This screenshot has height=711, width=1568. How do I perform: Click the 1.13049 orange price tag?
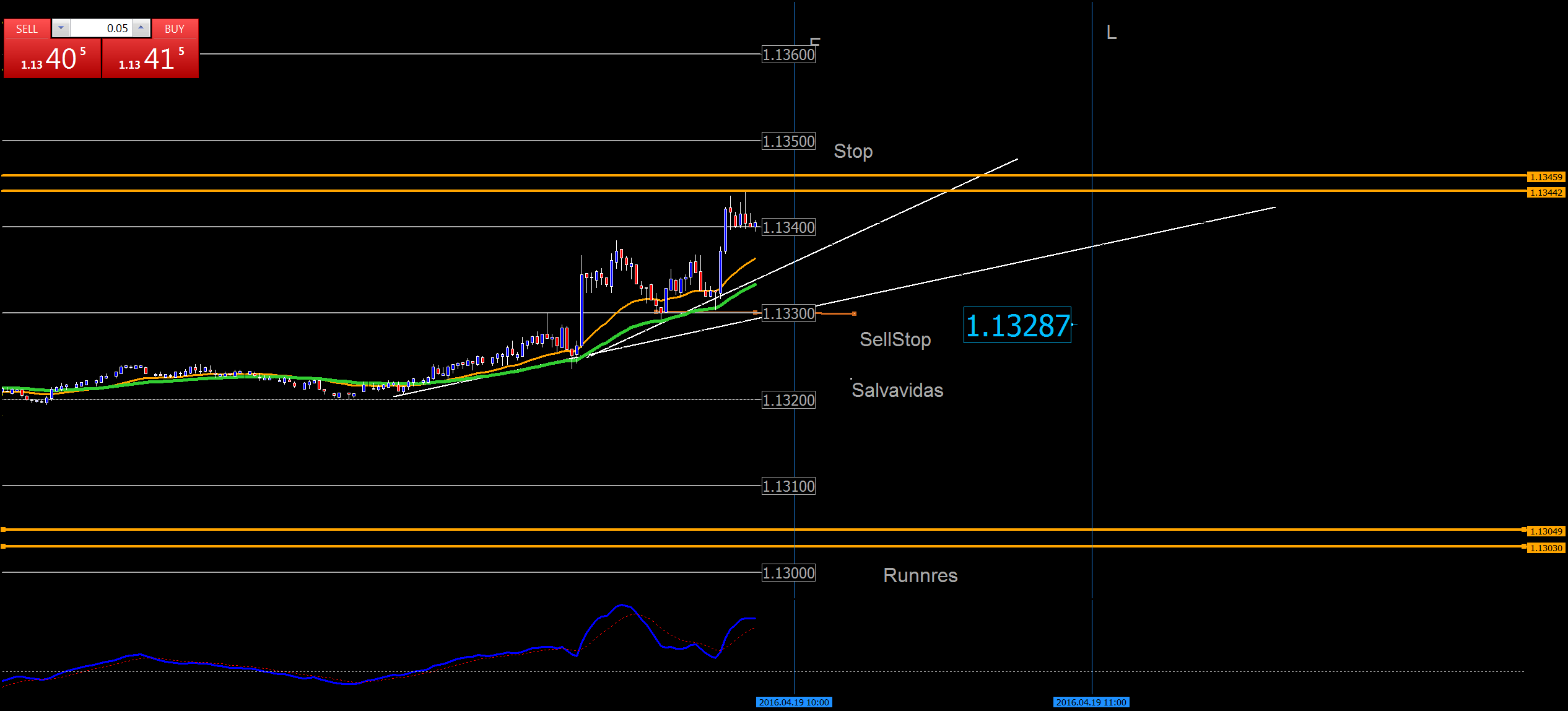(1546, 531)
